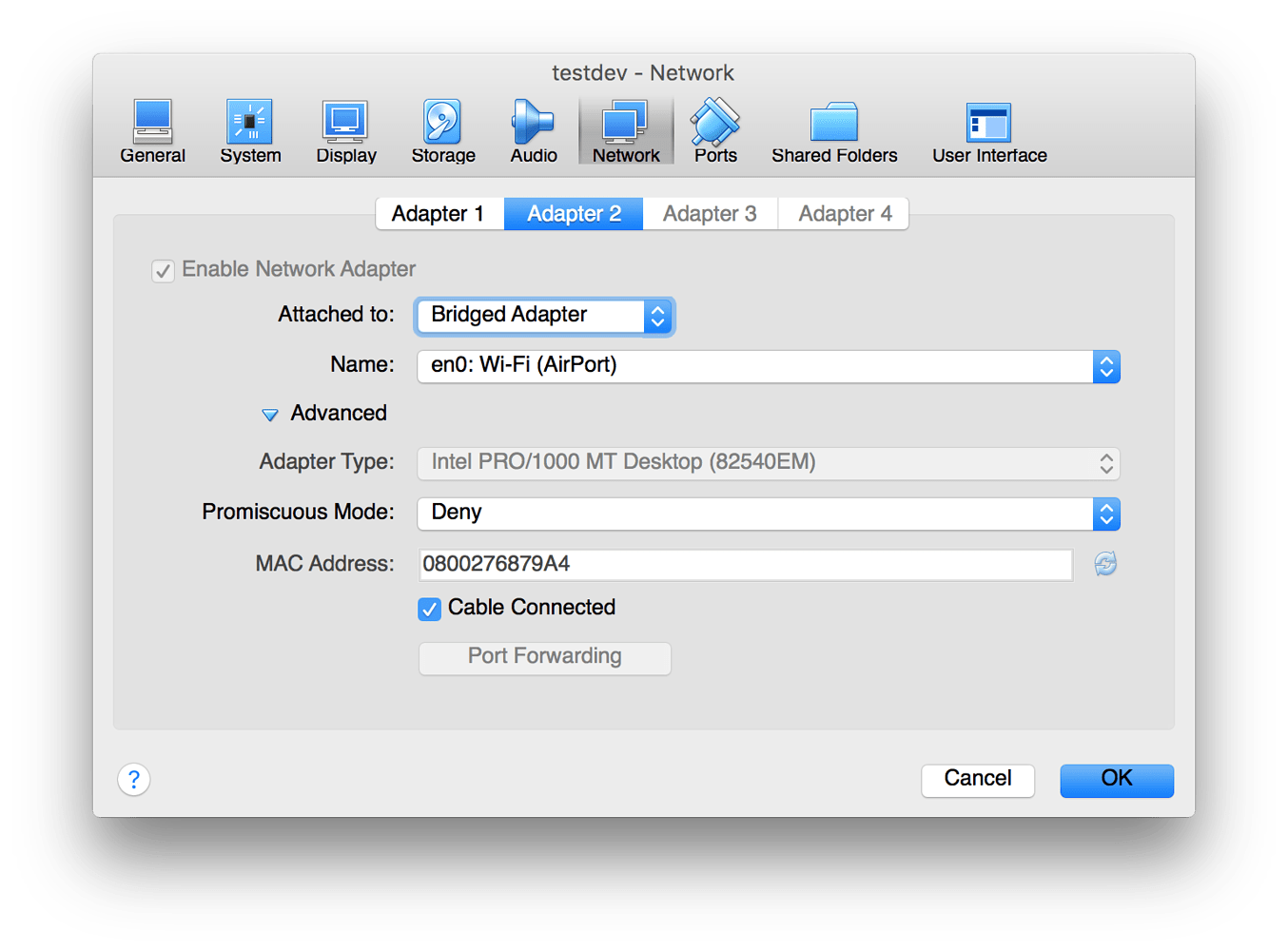
Task: Switch to the Adapter 3 tab
Action: (x=709, y=213)
